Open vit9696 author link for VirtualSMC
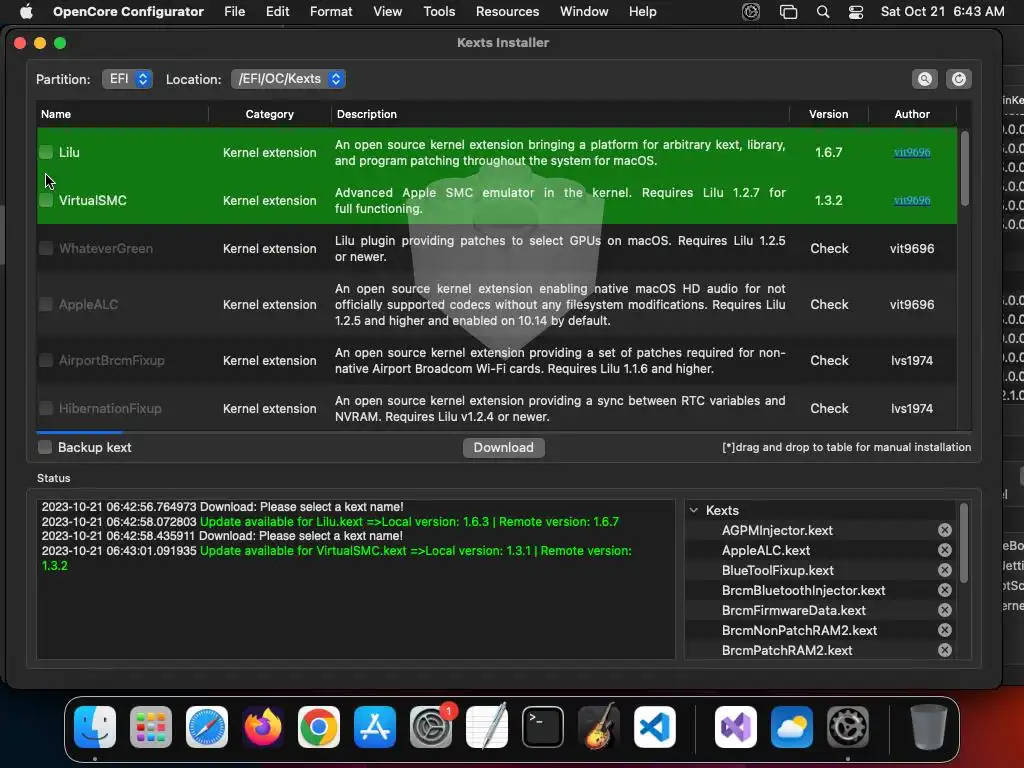 tap(912, 200)
